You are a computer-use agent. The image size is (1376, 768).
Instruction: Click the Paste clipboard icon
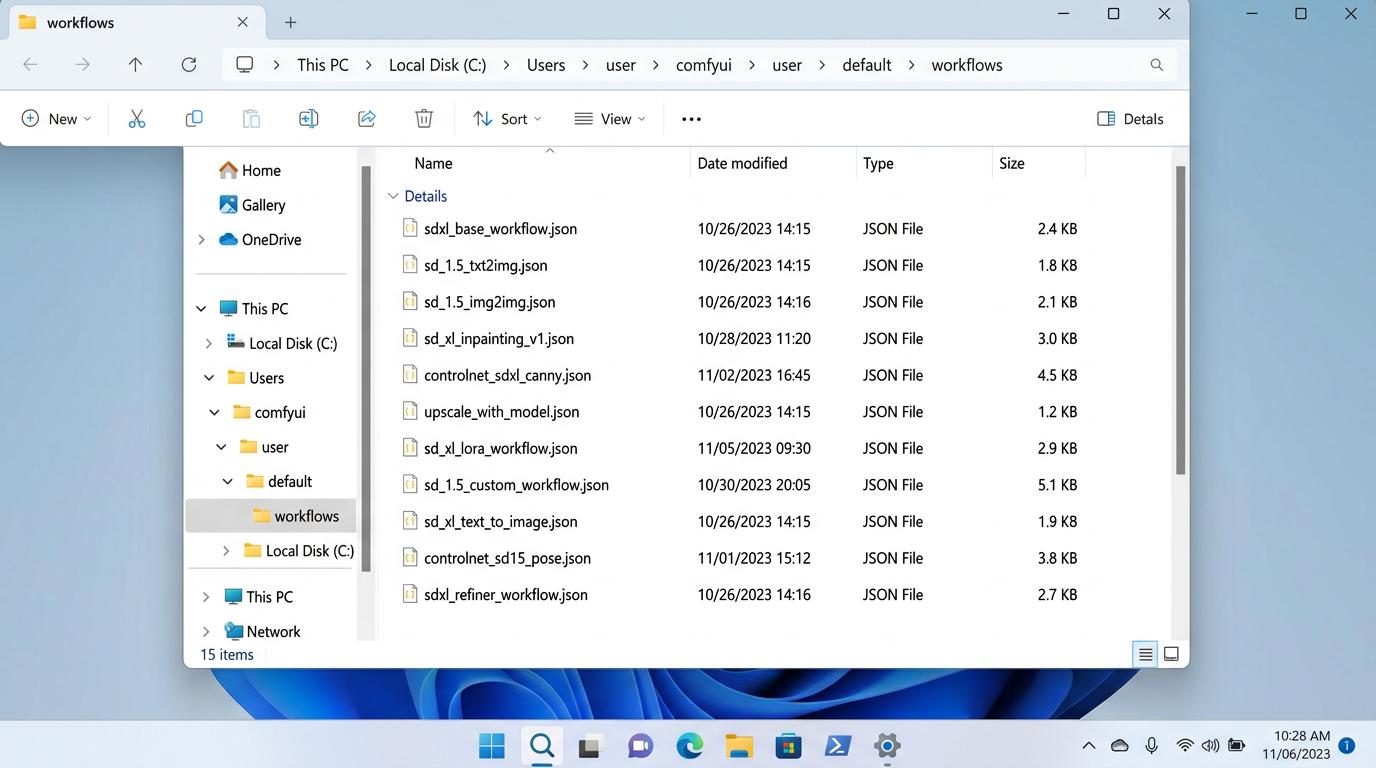251,119
